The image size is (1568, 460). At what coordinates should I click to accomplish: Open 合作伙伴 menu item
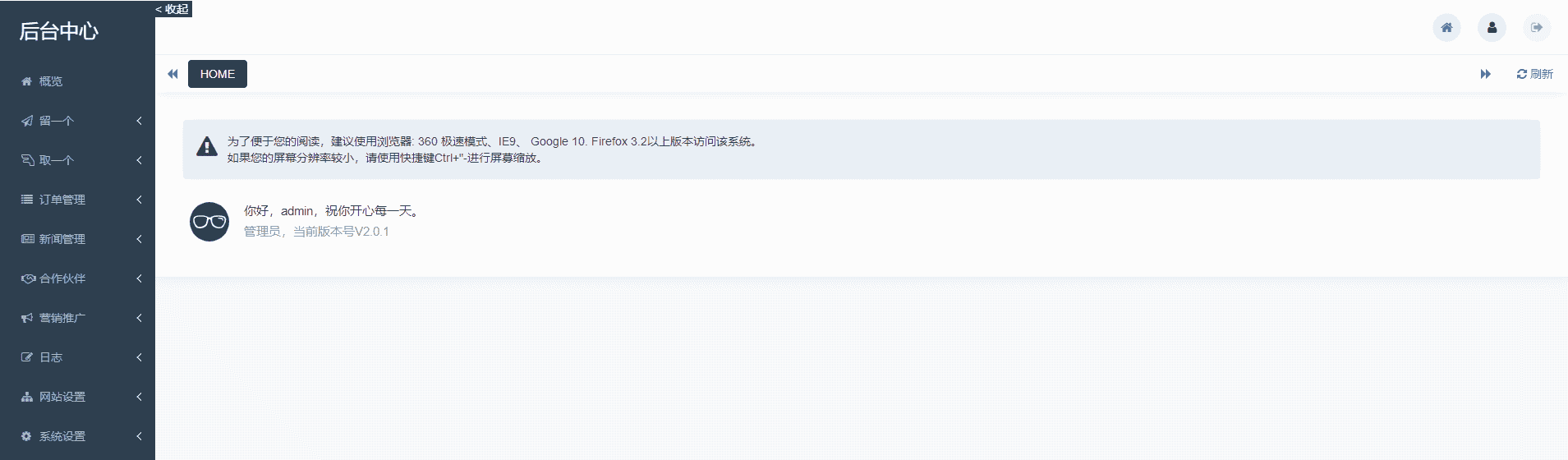pyautogui.click(x=78, y=278)
